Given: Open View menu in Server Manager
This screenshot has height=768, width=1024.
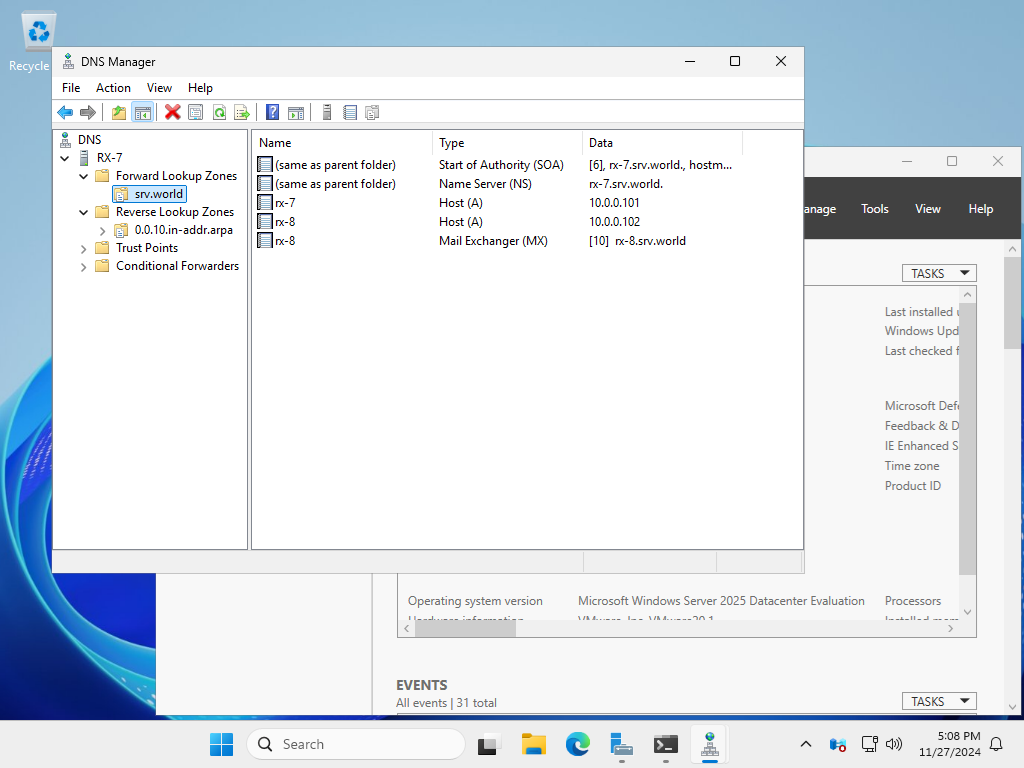Looking at the screenshot, I should click(927, 209).
